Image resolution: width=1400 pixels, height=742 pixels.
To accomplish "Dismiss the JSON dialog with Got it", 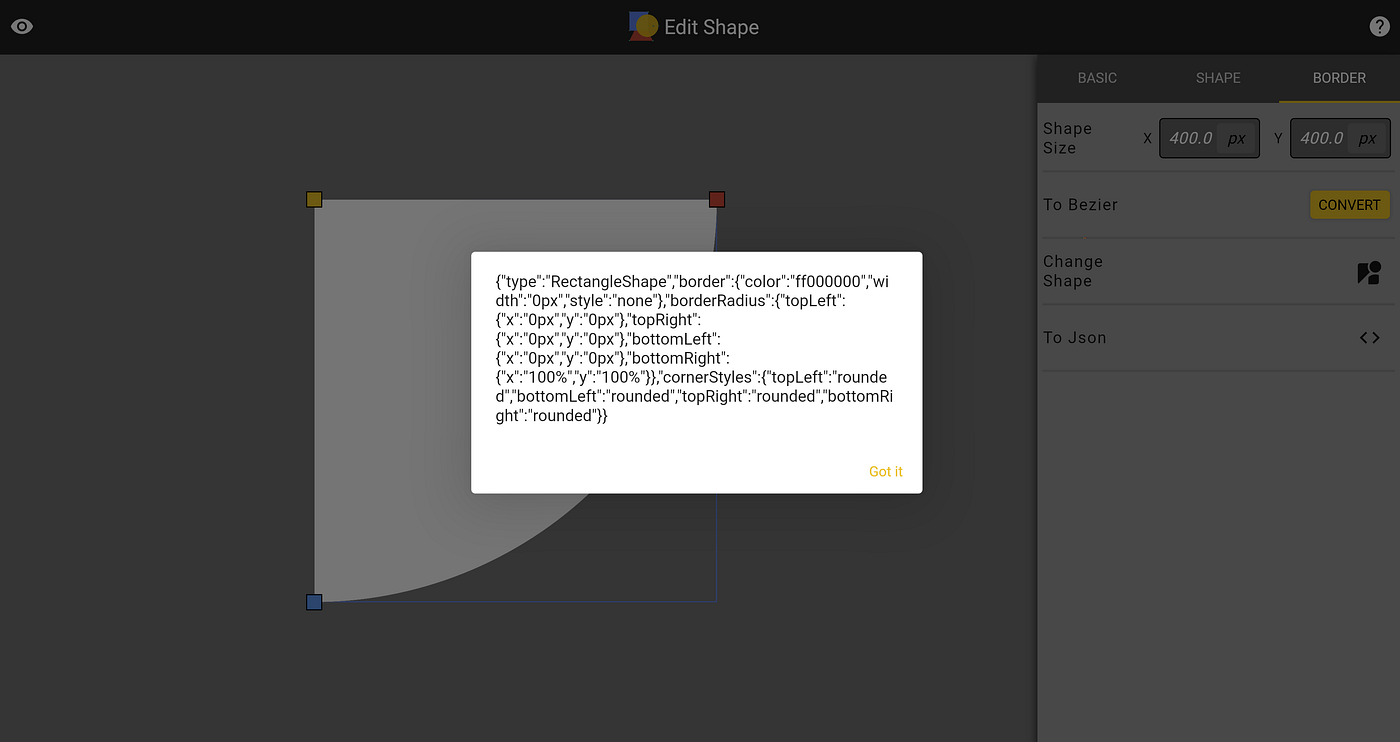I will (885, 471).
